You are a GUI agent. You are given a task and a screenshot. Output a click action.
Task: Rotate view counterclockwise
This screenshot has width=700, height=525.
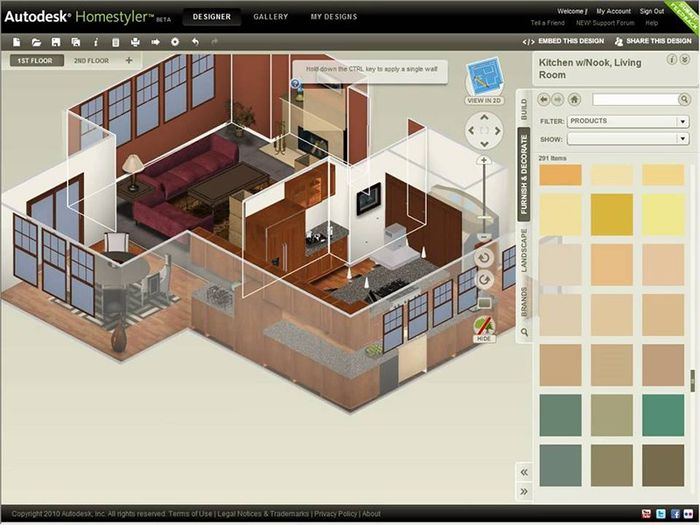pos(483,258)
